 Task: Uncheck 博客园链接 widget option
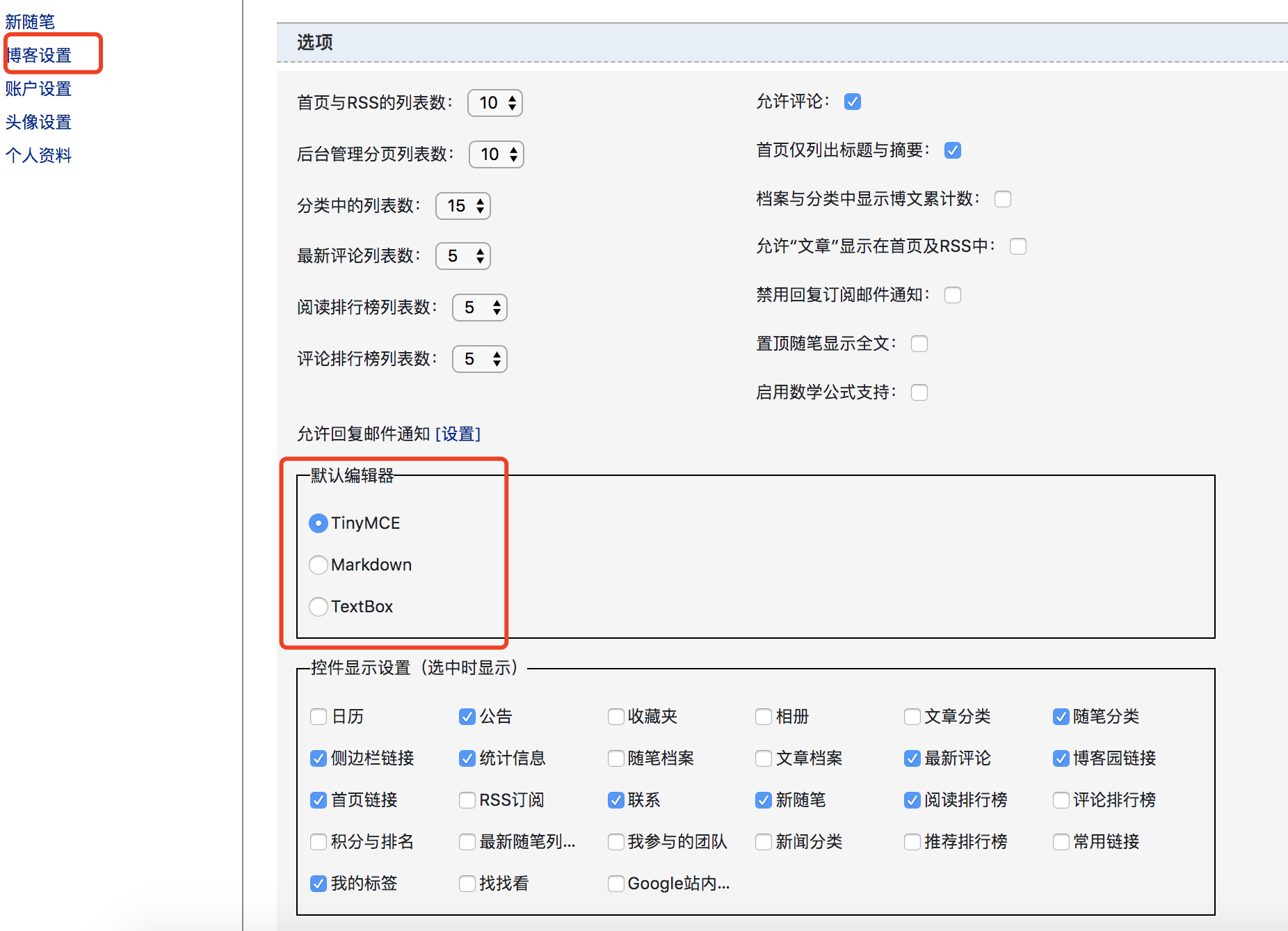pos(1061,758)
